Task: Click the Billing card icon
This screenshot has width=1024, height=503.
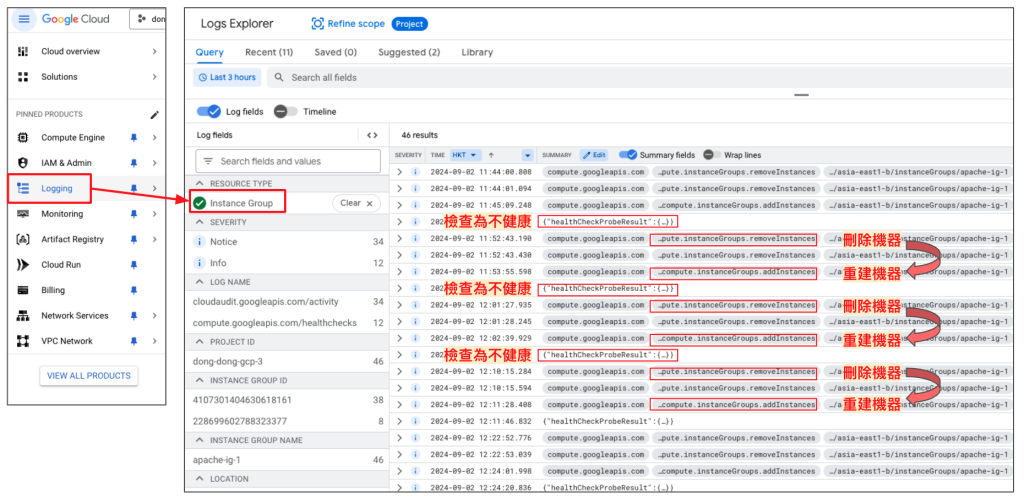Action: (x=23, y=290)
